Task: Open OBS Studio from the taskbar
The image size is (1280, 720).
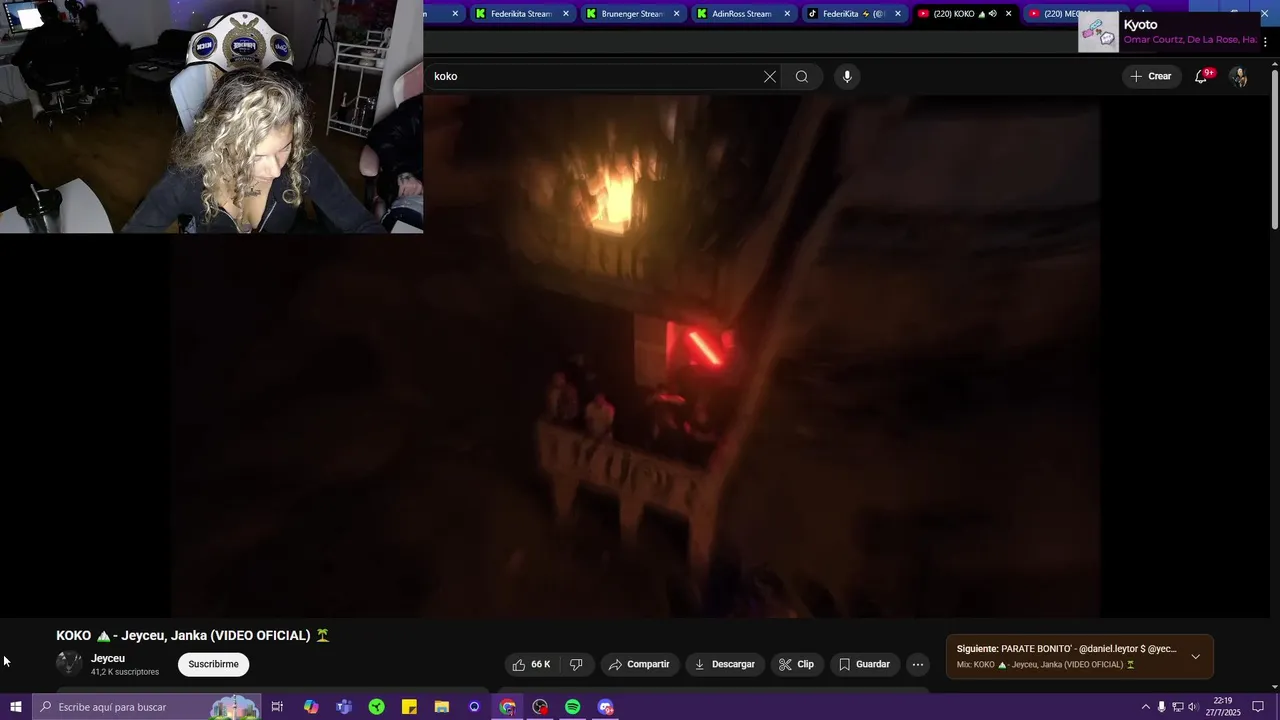Action: (x=540, y=707)
